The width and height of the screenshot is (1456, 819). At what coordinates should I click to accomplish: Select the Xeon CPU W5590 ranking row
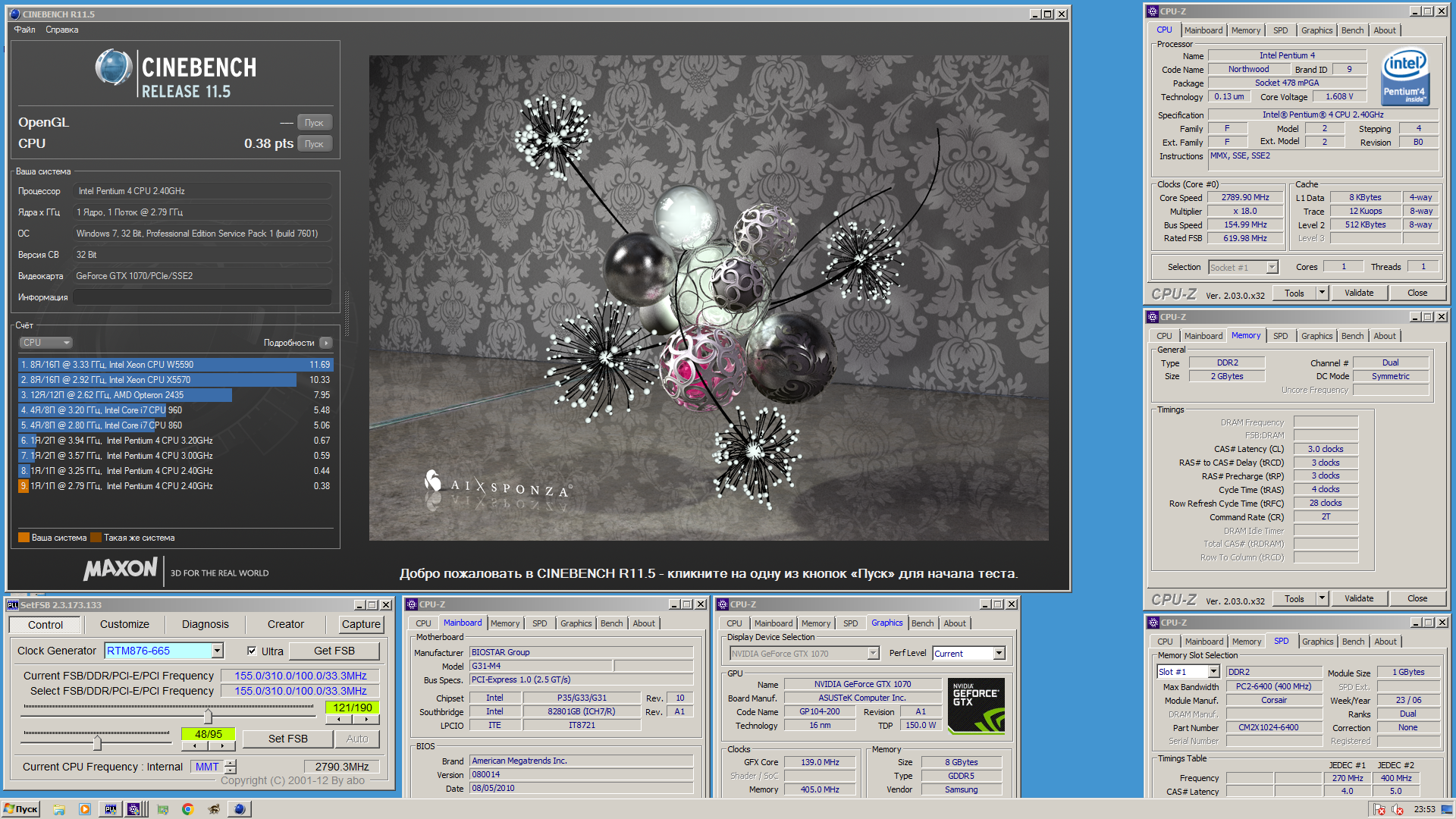click(175, 365)
